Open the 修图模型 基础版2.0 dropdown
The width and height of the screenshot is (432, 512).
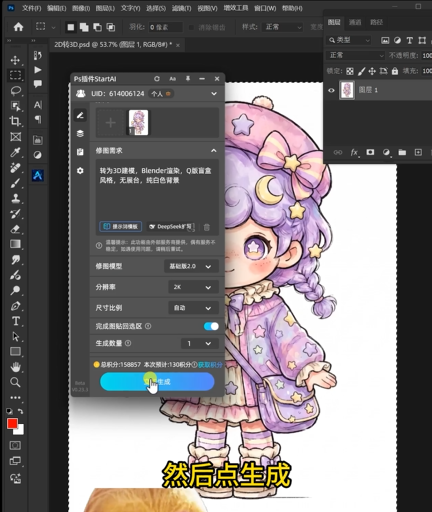click(191, 266)
